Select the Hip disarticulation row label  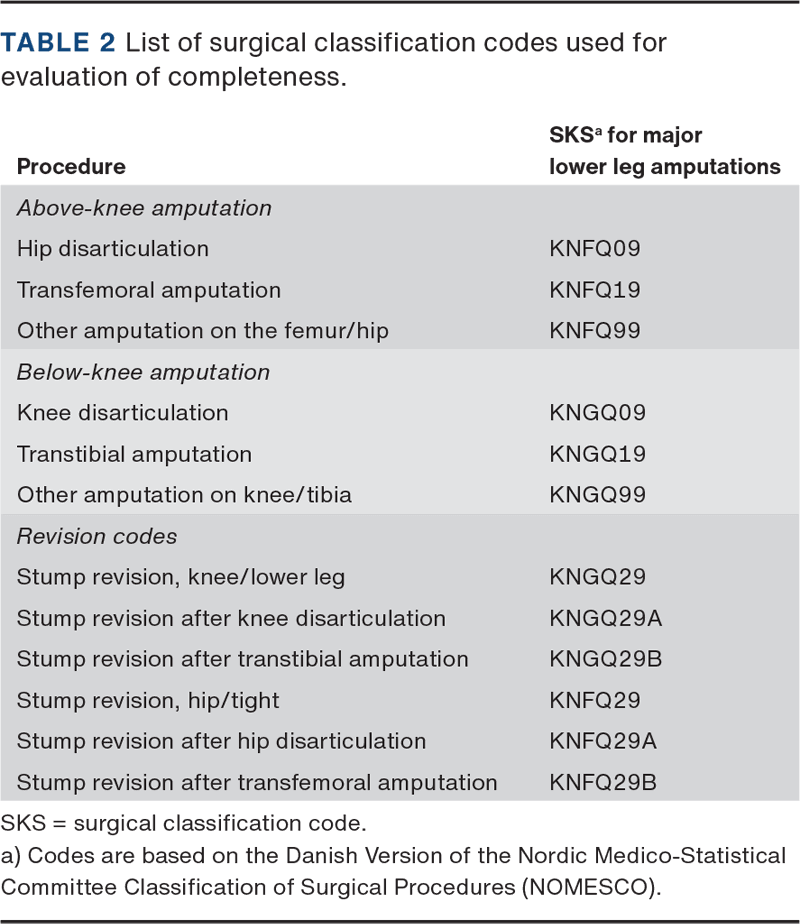(113, 249)
